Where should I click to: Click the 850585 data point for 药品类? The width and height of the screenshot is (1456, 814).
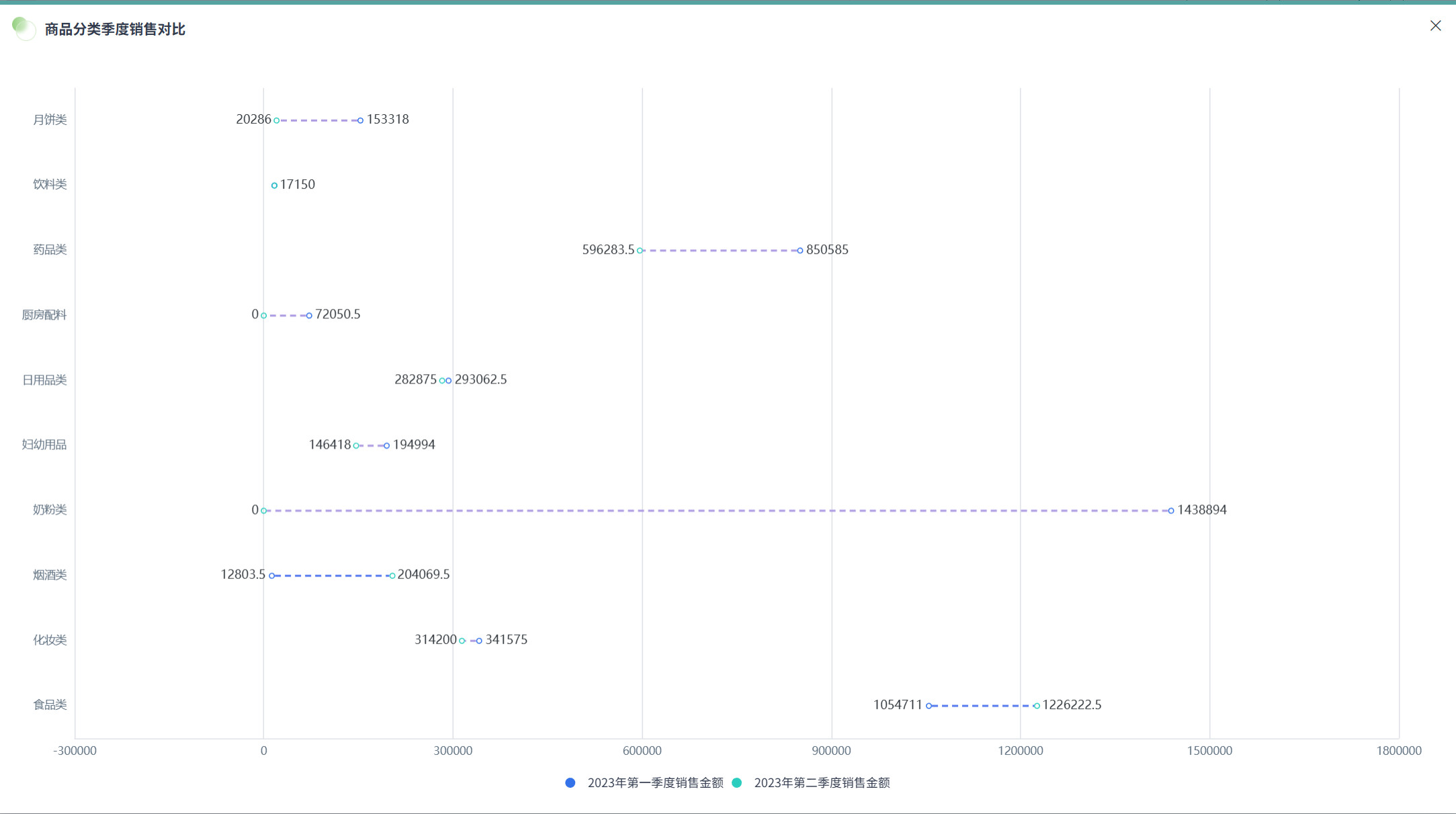click(x=800, y=251)
